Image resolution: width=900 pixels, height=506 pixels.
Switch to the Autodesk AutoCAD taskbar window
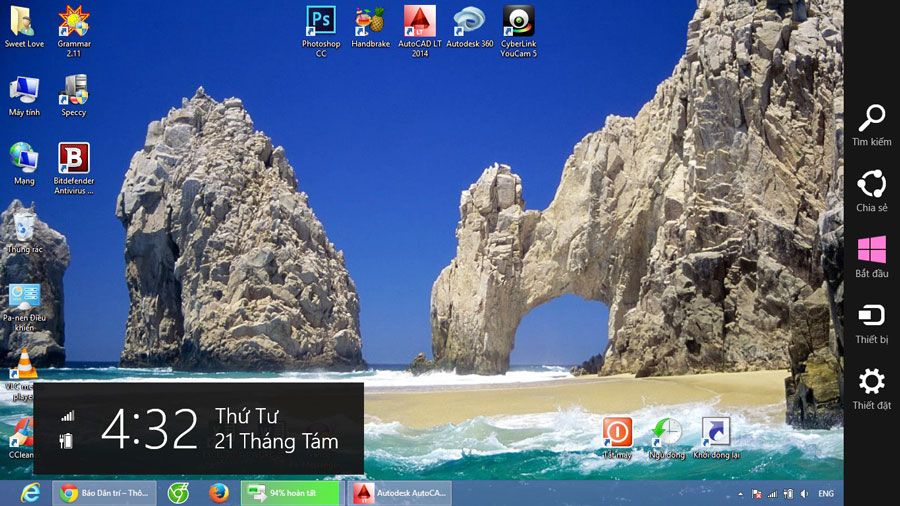[398, 493]
